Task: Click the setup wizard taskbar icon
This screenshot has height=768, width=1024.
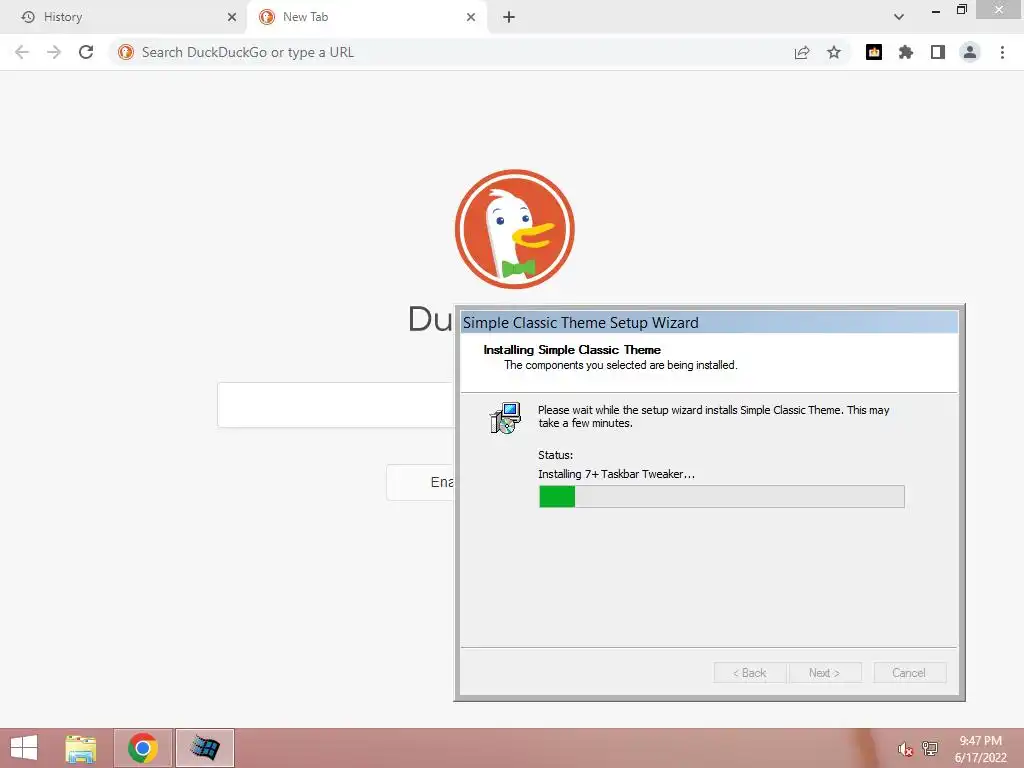Action: click(204, 748)
